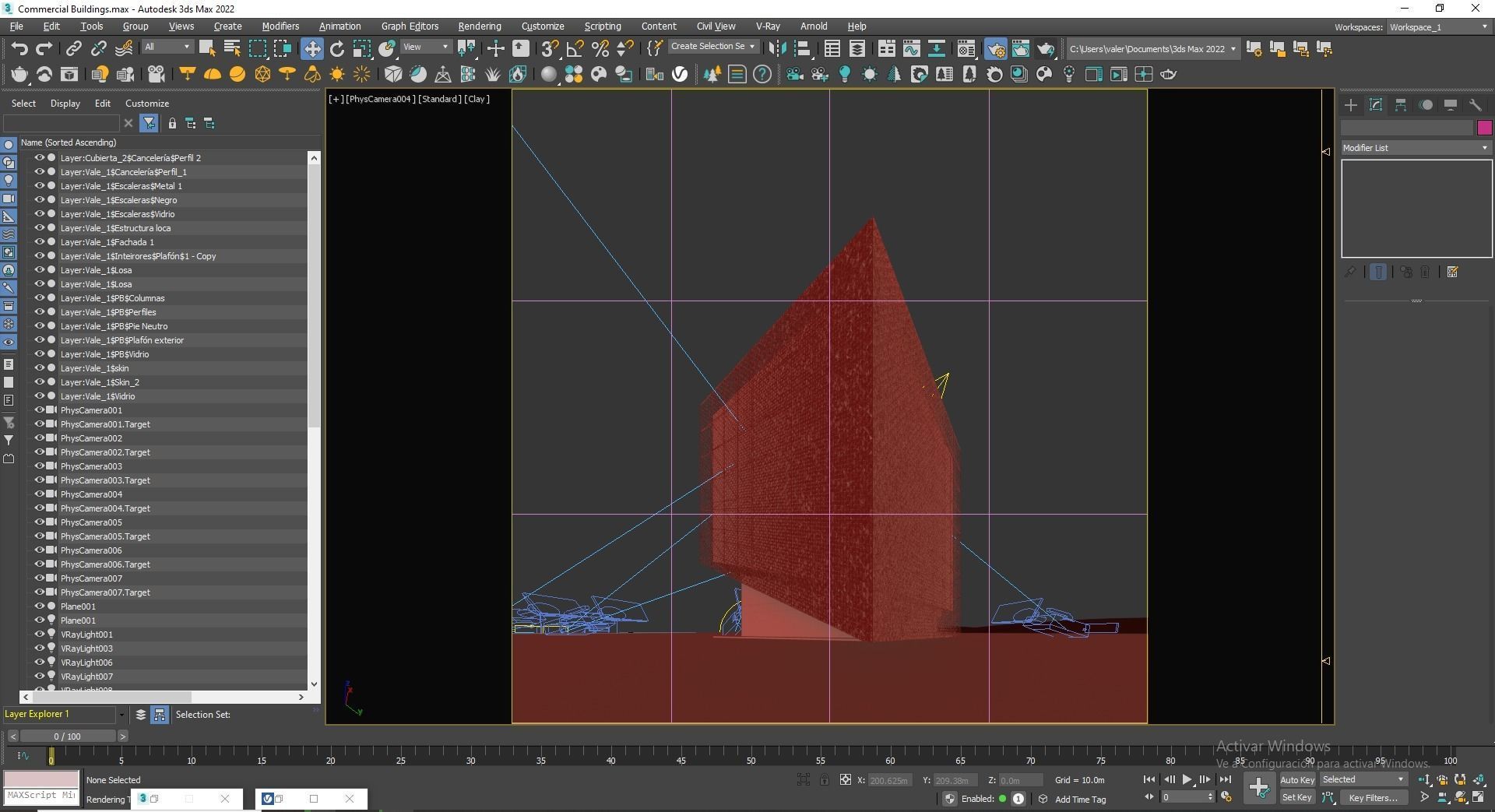Open the Motion command panel tab
The width and height of the screenshot is (1495, 812).
[1426, 105]
